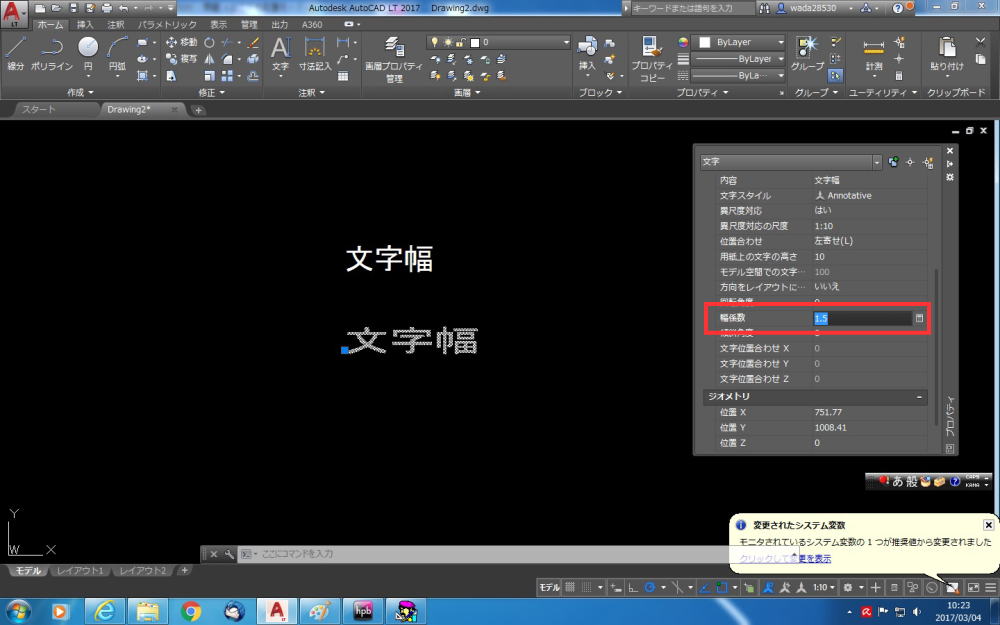The height and width of the screenshot is (625, 1000).
Task: Click the 寸法記入 (Dimension) tool
Action: point(314,53)
